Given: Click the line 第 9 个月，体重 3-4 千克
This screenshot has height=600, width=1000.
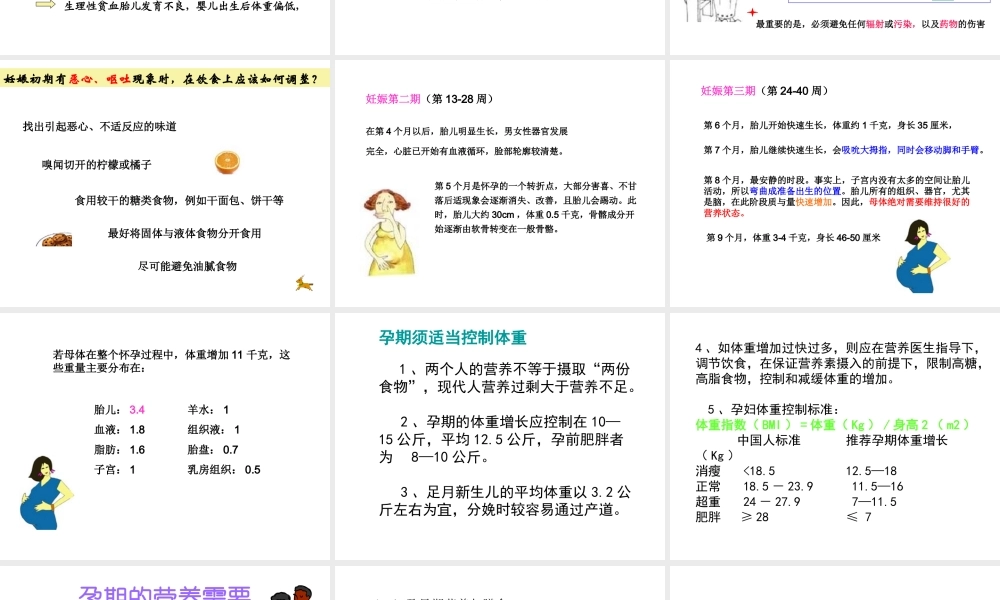Looking at the screenshot, I should (794, 236).
